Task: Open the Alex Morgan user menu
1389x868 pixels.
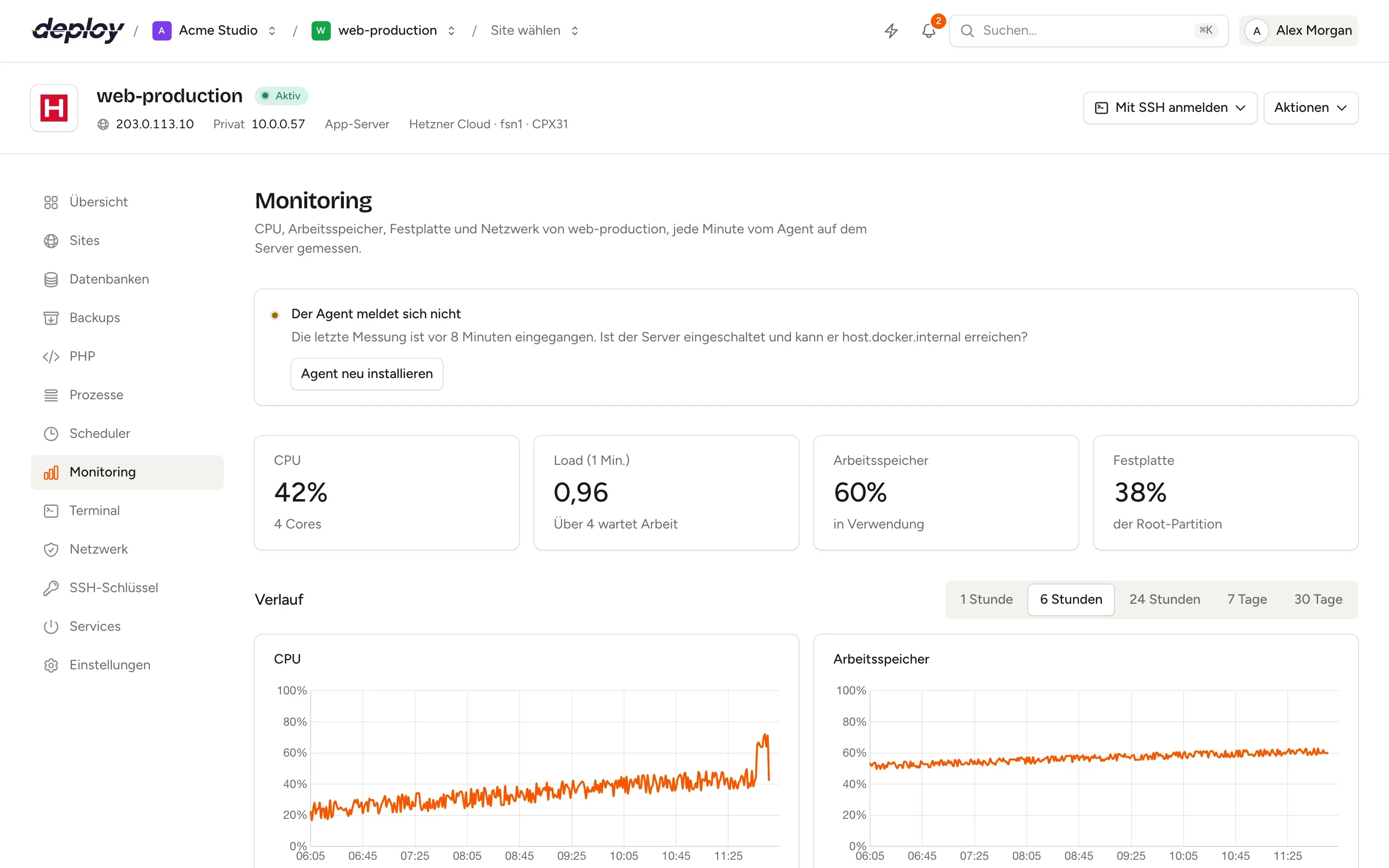Action: point(1298,30)
